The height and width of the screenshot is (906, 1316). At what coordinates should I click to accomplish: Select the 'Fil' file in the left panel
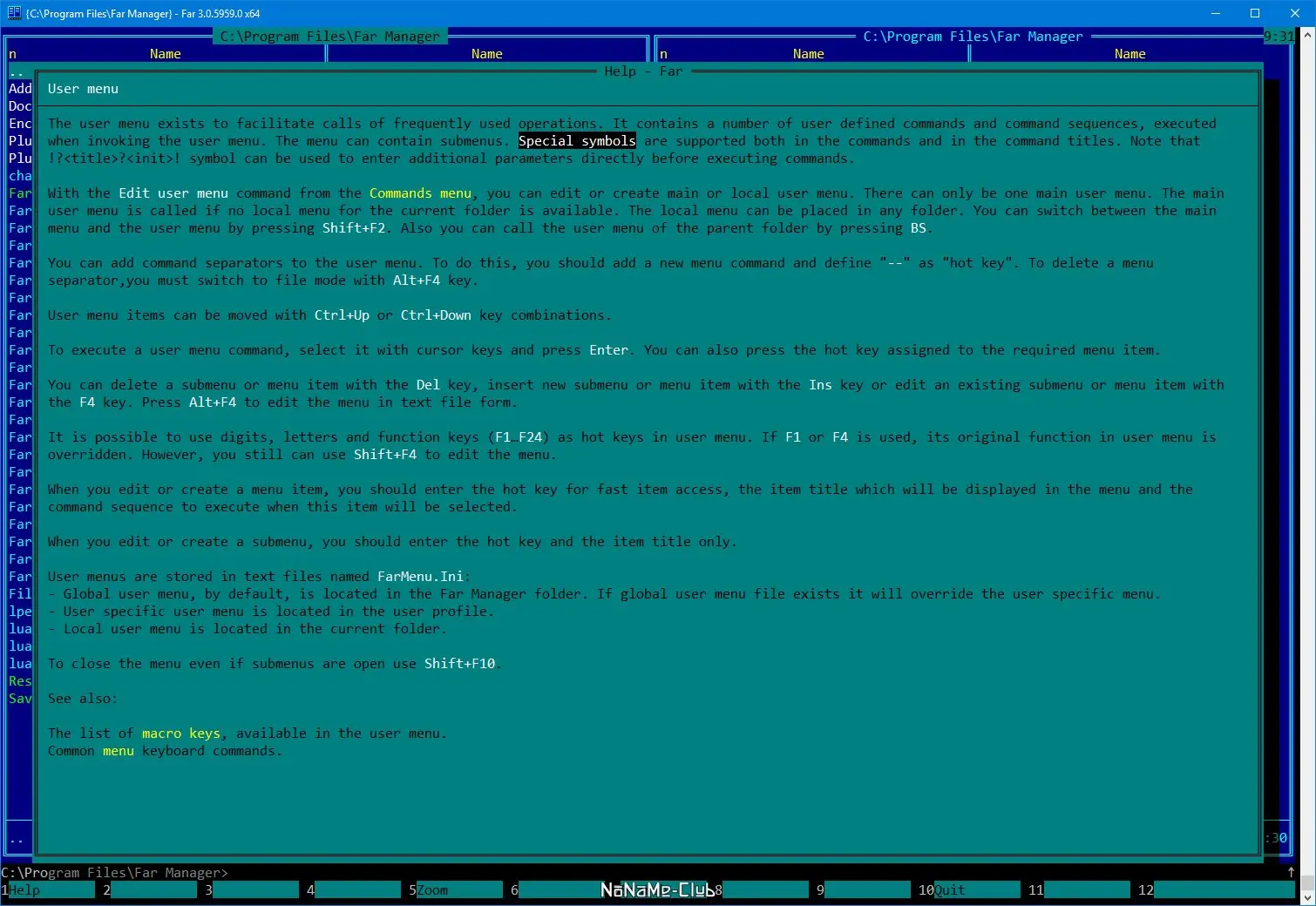pyautogui.click(x=20, y=594)
